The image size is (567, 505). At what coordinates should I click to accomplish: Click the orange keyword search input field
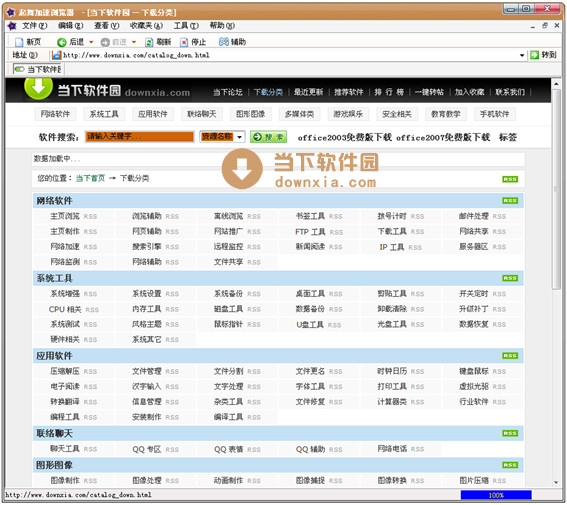tap(139, 137)
